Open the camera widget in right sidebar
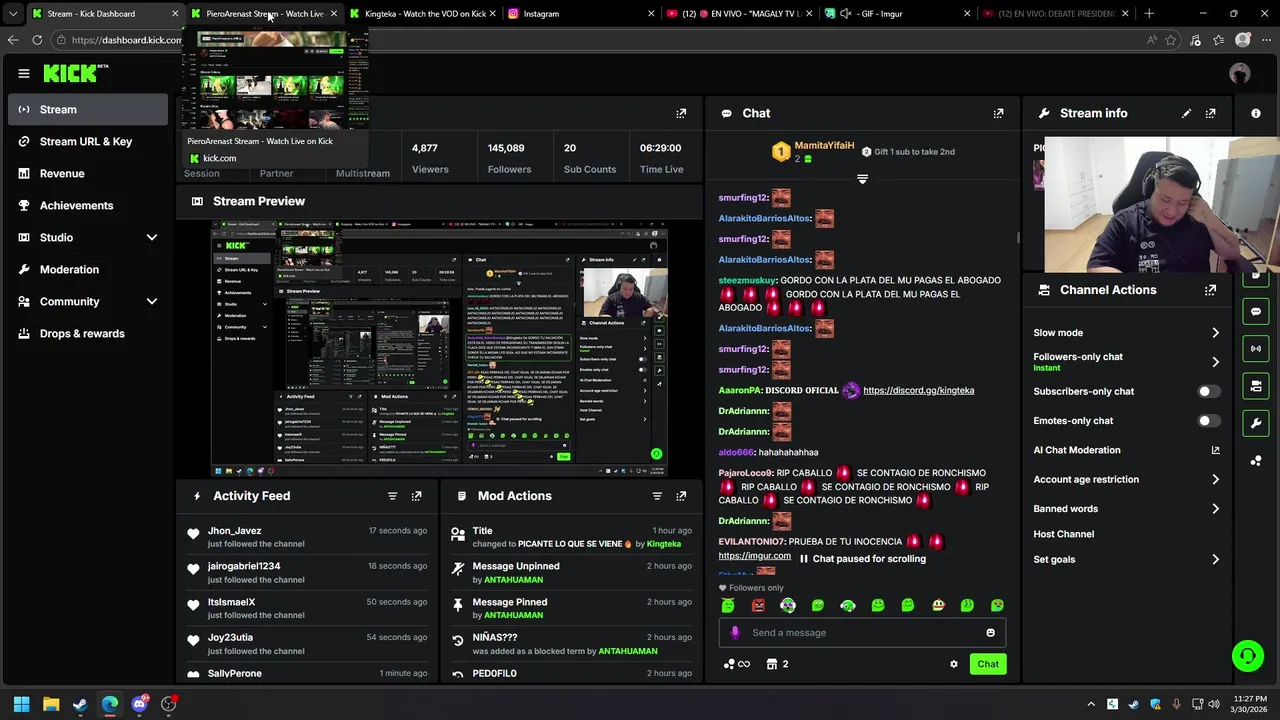Viewport: 1280px width, 720px height. [1256, 386]
